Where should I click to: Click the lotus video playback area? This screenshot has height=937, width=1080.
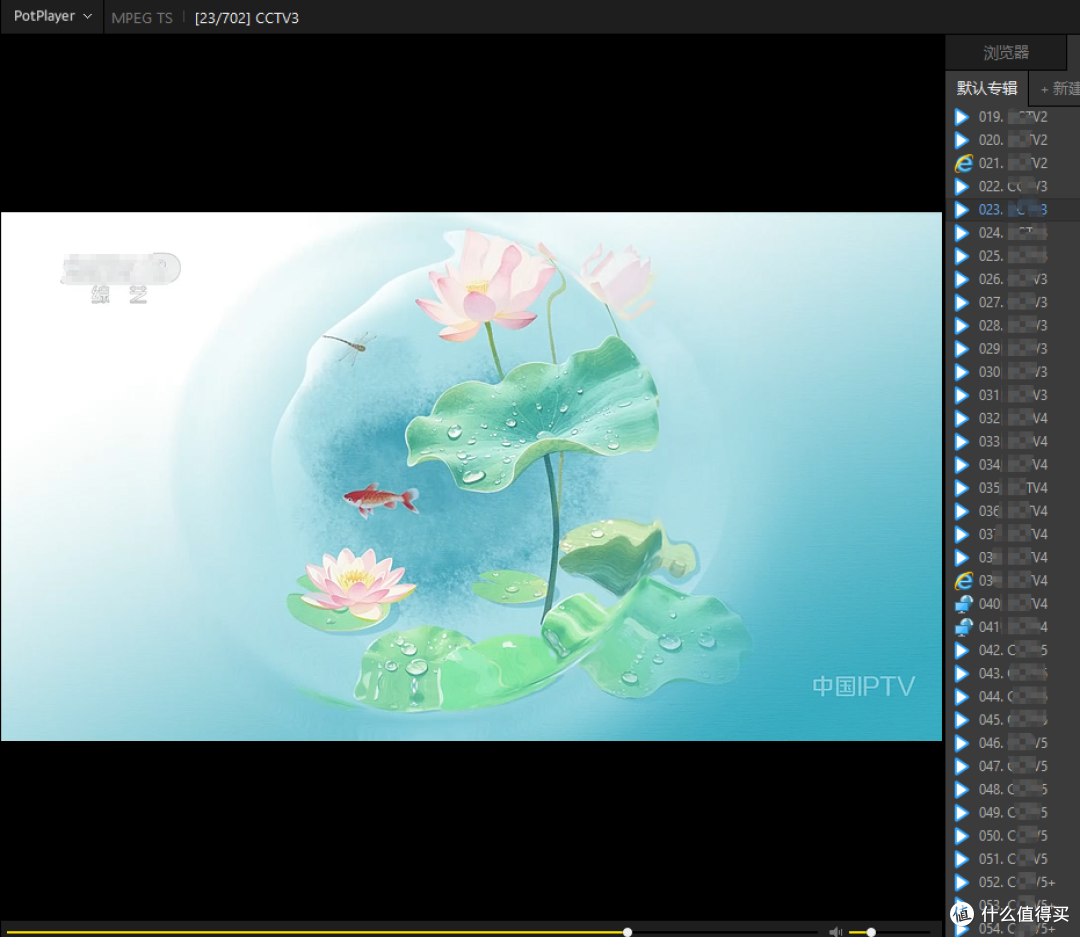coord(471,476)
